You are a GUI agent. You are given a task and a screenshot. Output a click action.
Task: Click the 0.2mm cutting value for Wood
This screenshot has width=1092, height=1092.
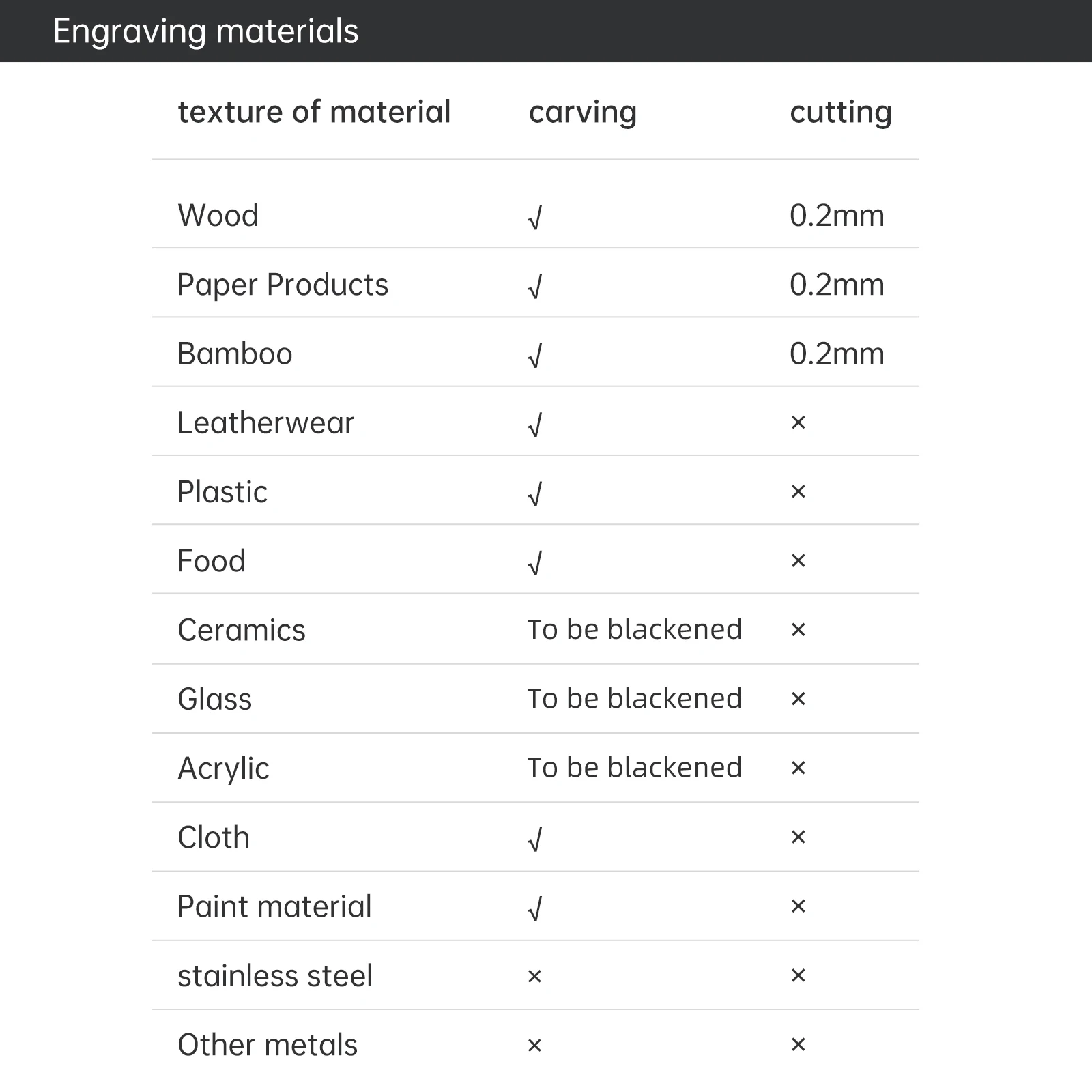coord(837,216)
